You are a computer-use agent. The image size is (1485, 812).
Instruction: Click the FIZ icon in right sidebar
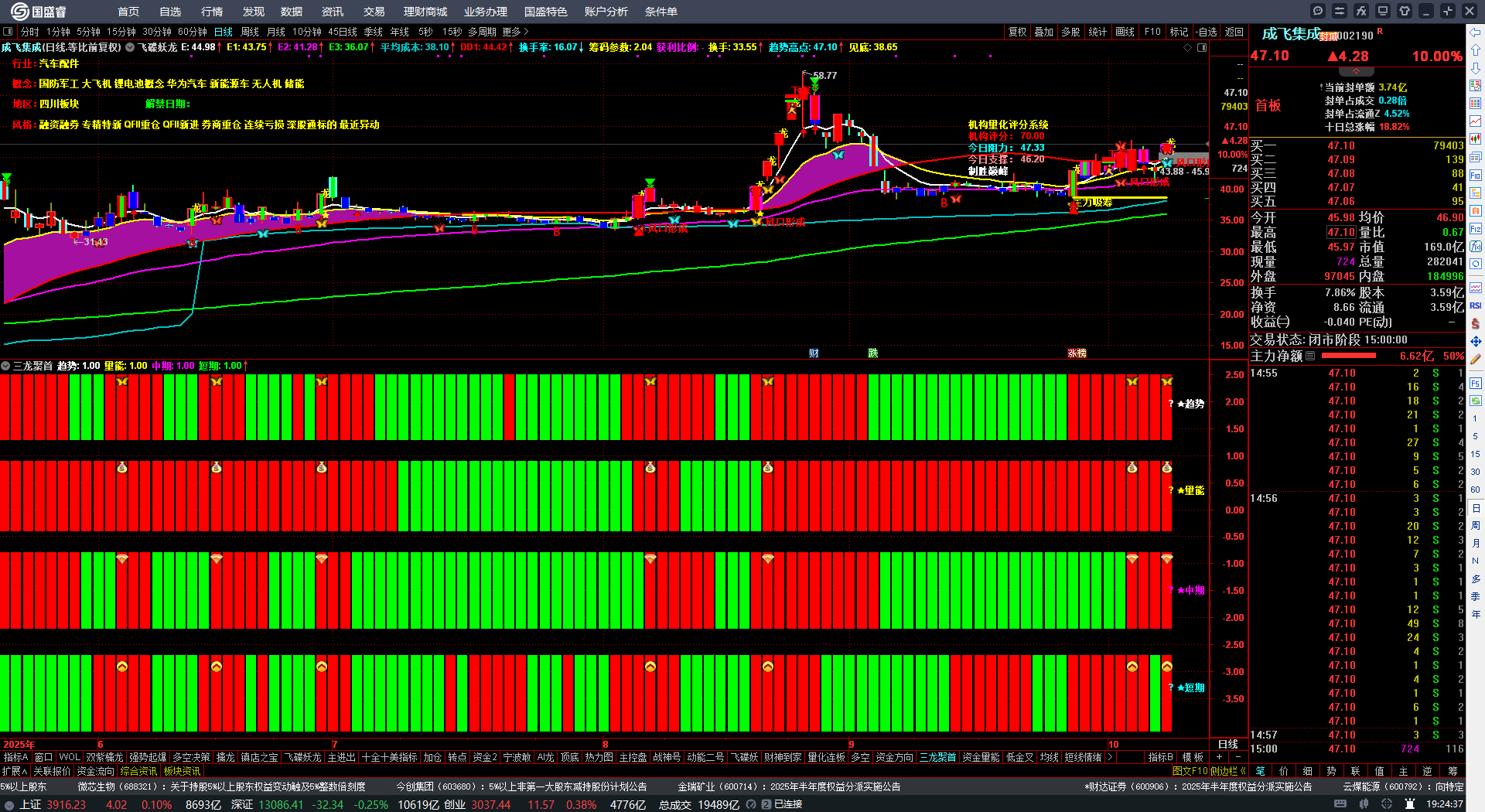[1476, 229]
